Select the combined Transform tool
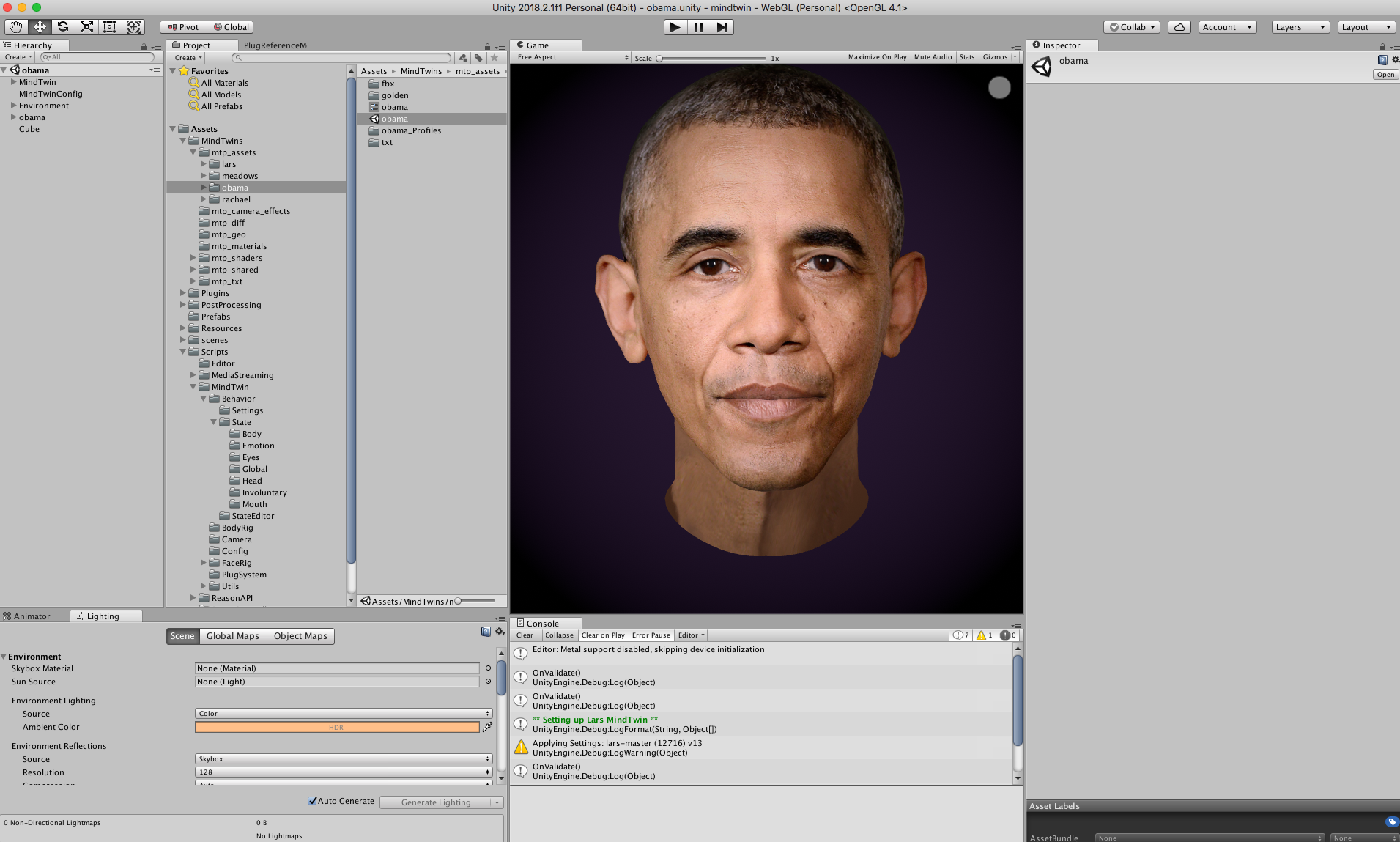This screenshot has height=842, width=1400. [x=133, y=27]
